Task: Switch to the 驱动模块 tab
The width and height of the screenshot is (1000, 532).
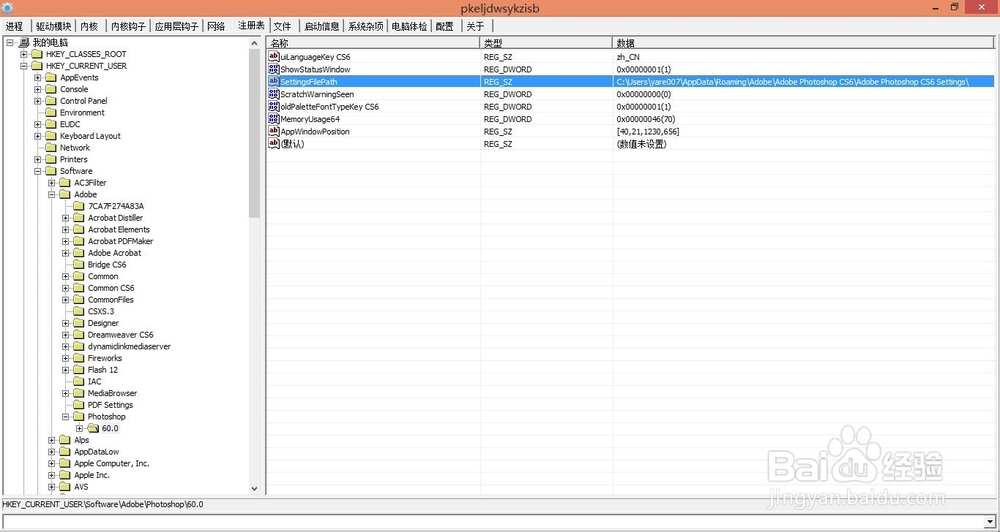Action: click(x=54, y=26)
